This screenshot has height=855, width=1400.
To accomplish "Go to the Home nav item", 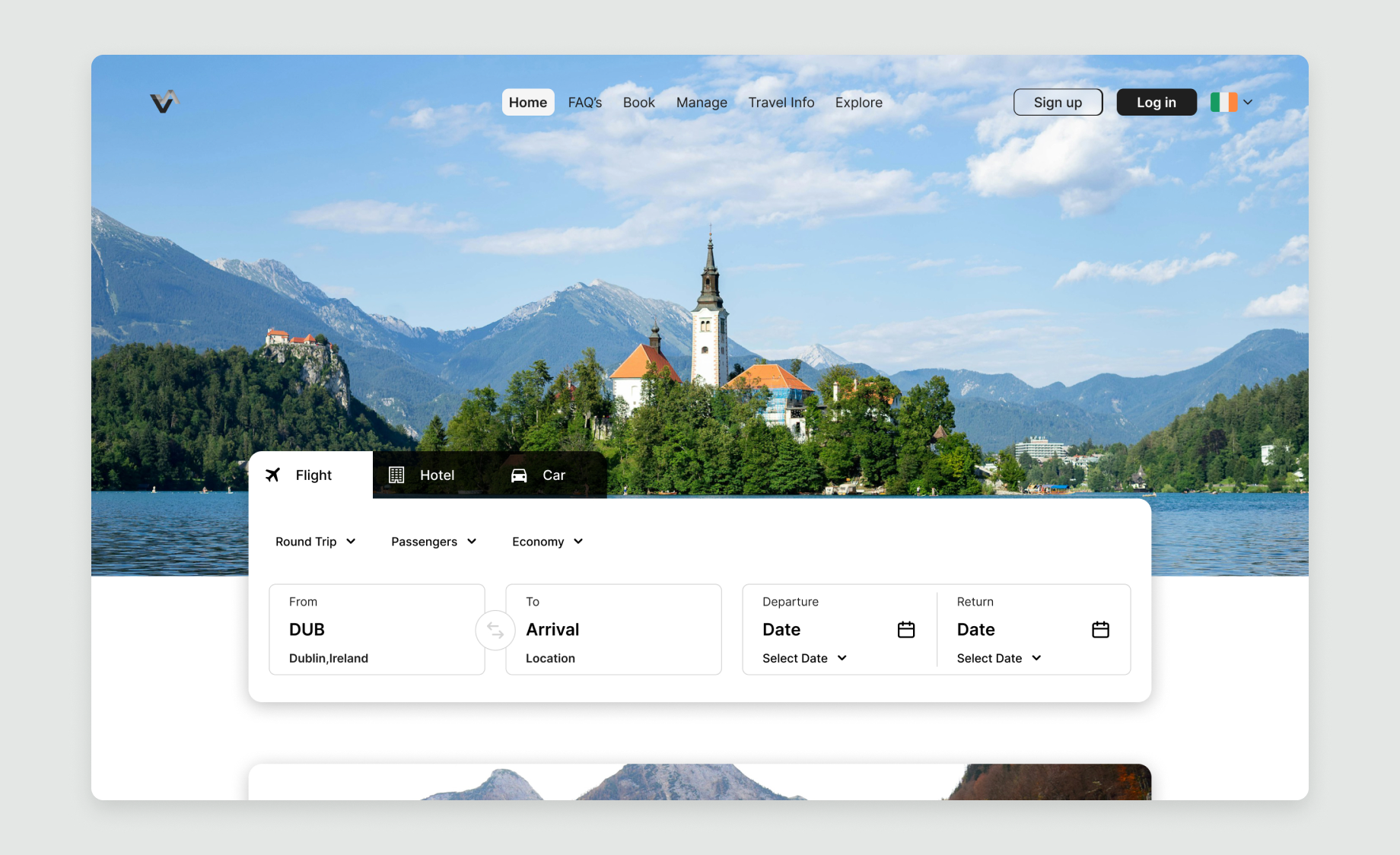I will tap(528, 102).
